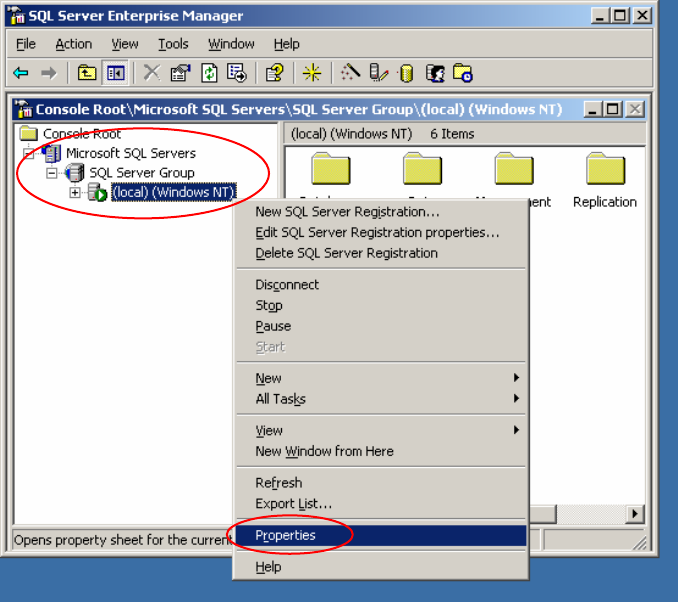Maximize the inner console window
The image size is (678, 602).
tap(613, 109)
